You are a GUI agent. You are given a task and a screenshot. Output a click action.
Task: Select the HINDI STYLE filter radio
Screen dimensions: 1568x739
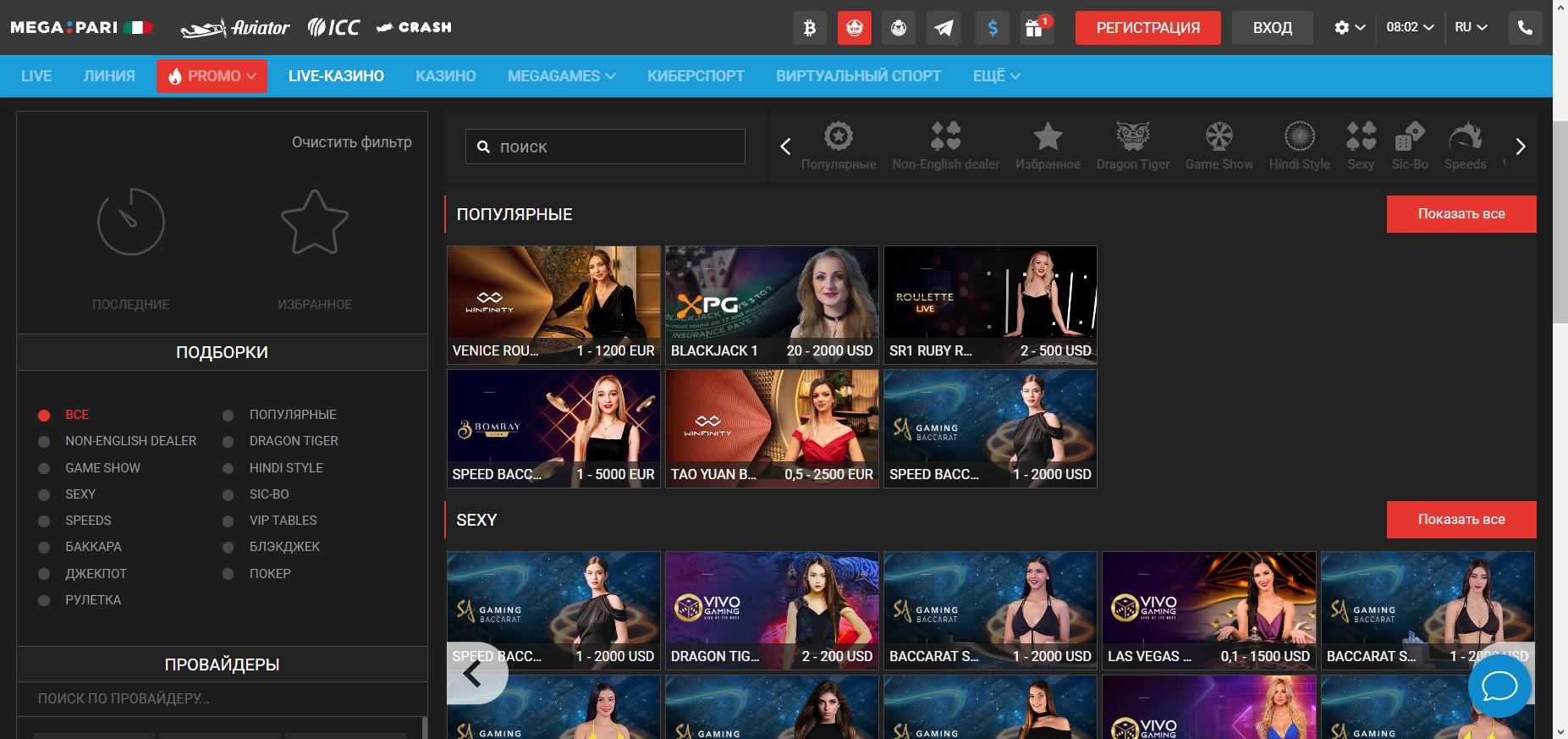228,468
